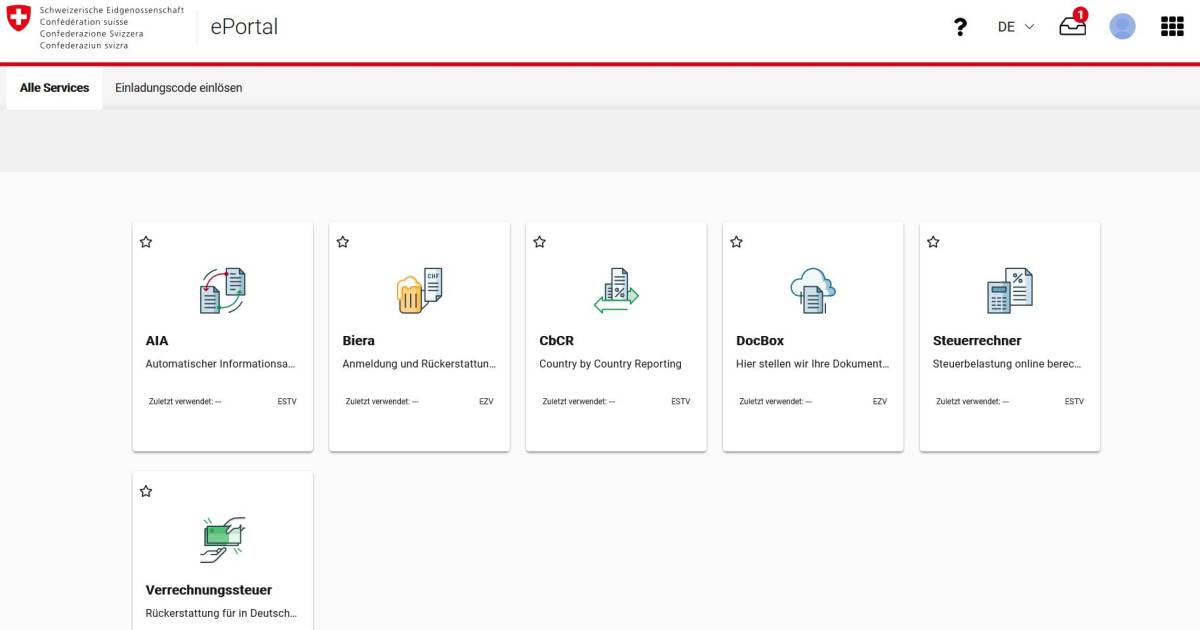1200x630 pixels.
Task: Open the Einladungscode einlösen tab
Action: click(178, 87)
